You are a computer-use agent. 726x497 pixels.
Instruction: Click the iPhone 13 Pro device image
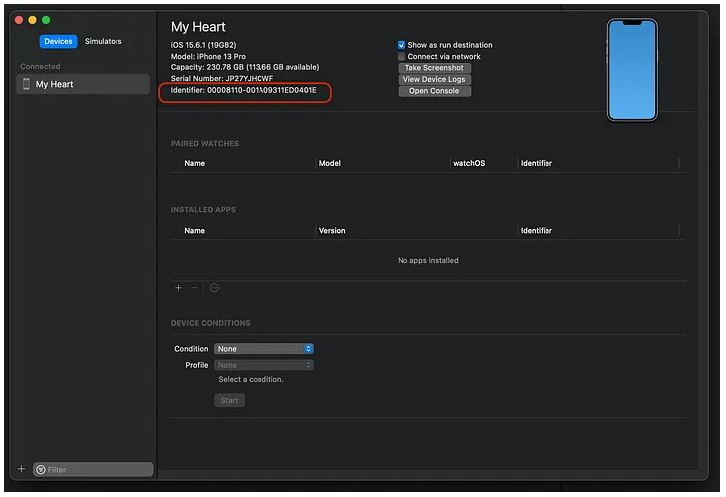(x=632, y=70)
